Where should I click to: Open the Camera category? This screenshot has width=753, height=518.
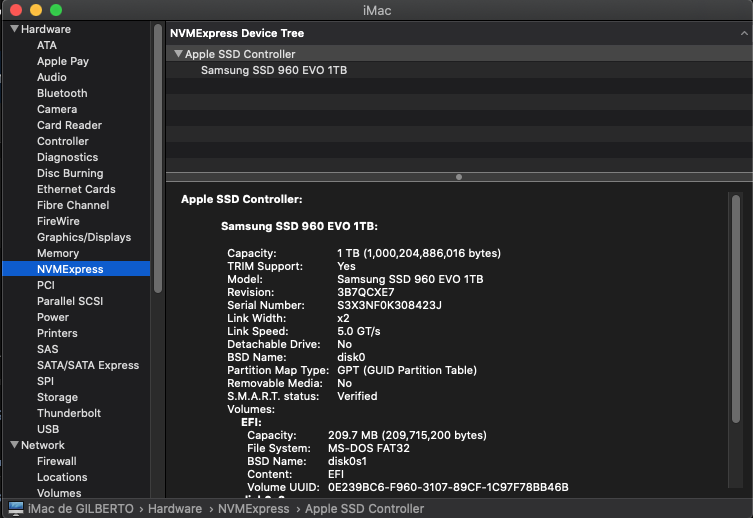coord(57,109)
